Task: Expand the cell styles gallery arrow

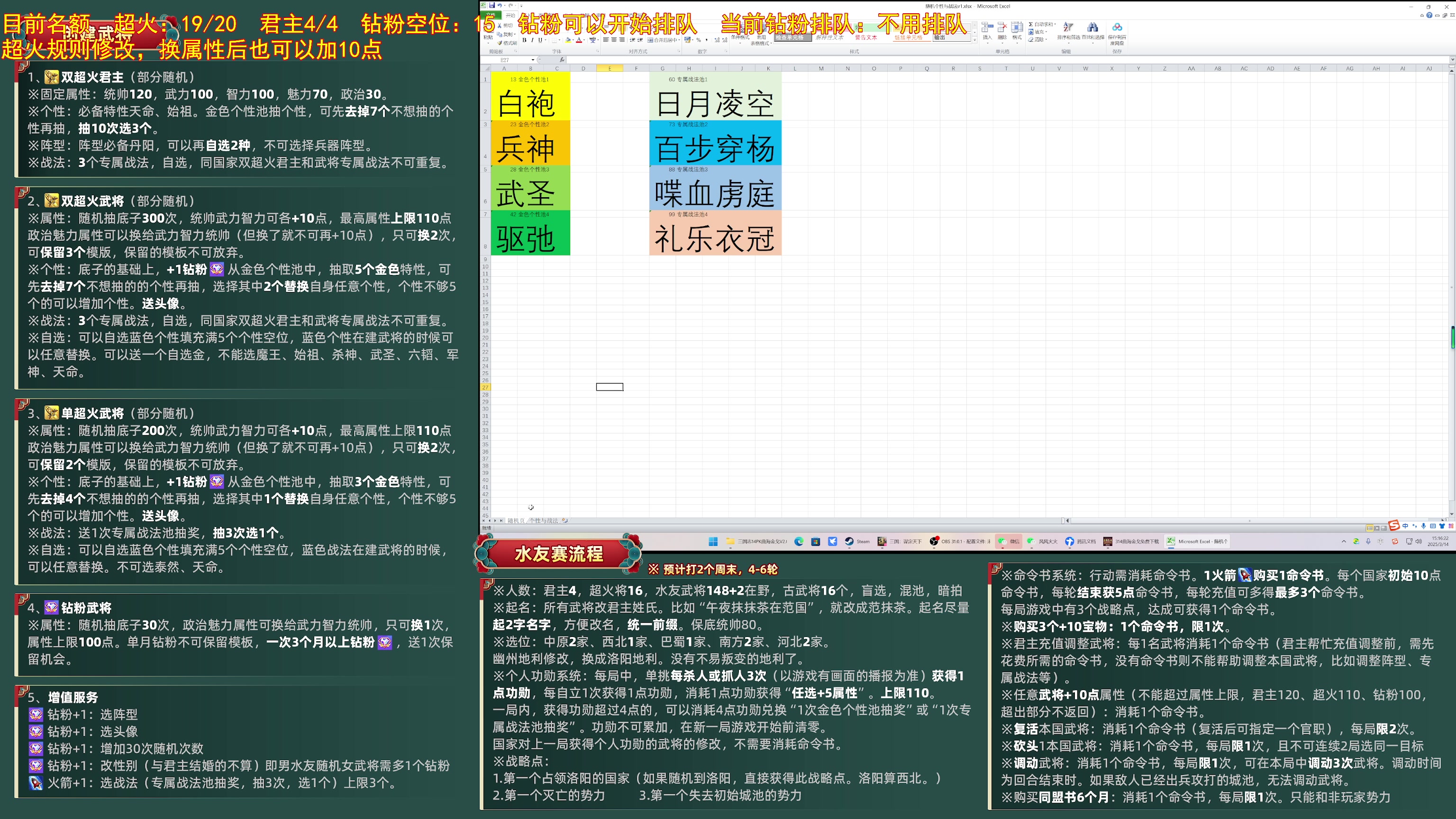Action: pos(974,40)
